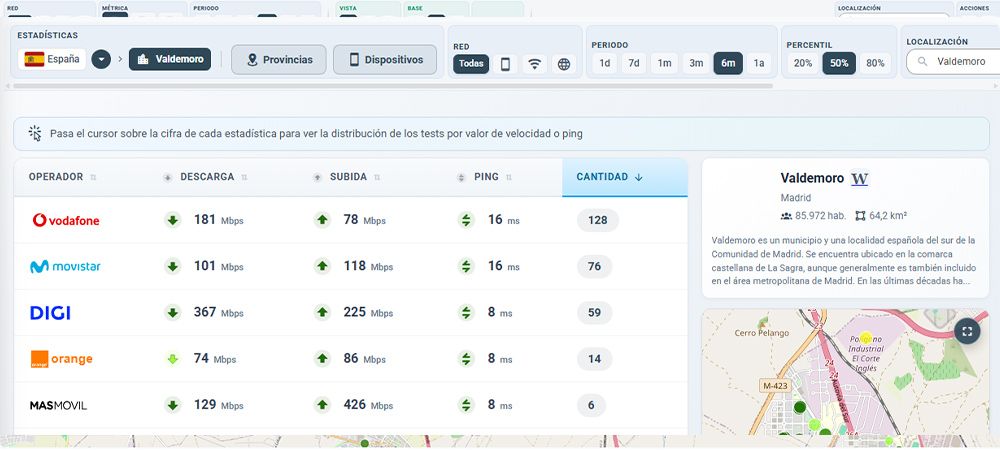Sort table by Descarga column

click(x=207, y=177)
